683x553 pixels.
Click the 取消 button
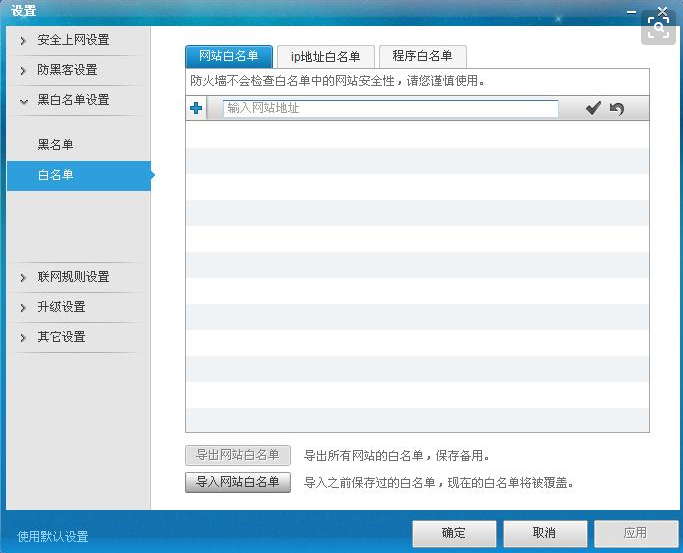point(544,533)
